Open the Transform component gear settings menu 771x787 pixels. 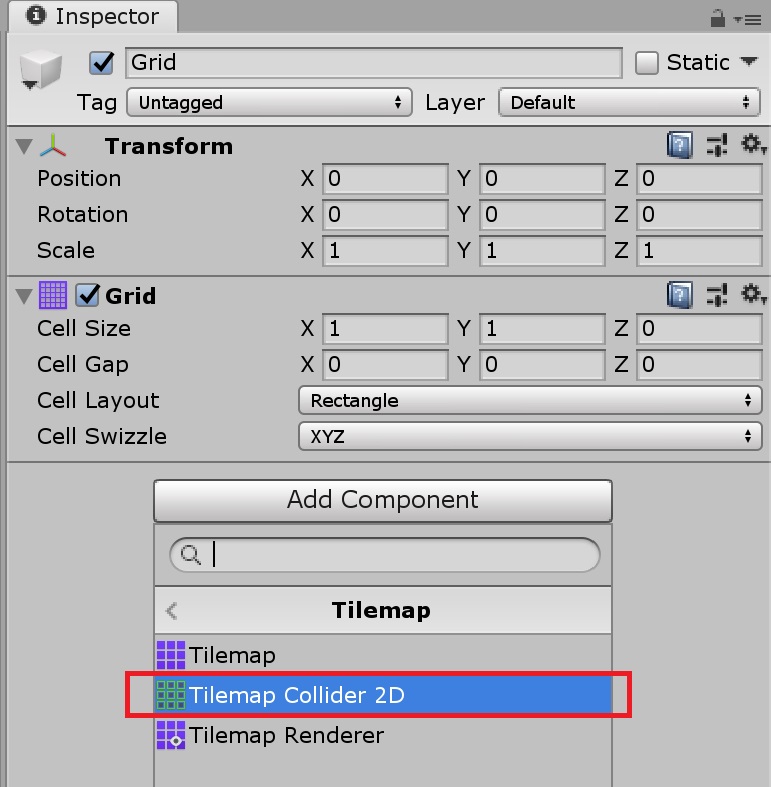point(753,145)
